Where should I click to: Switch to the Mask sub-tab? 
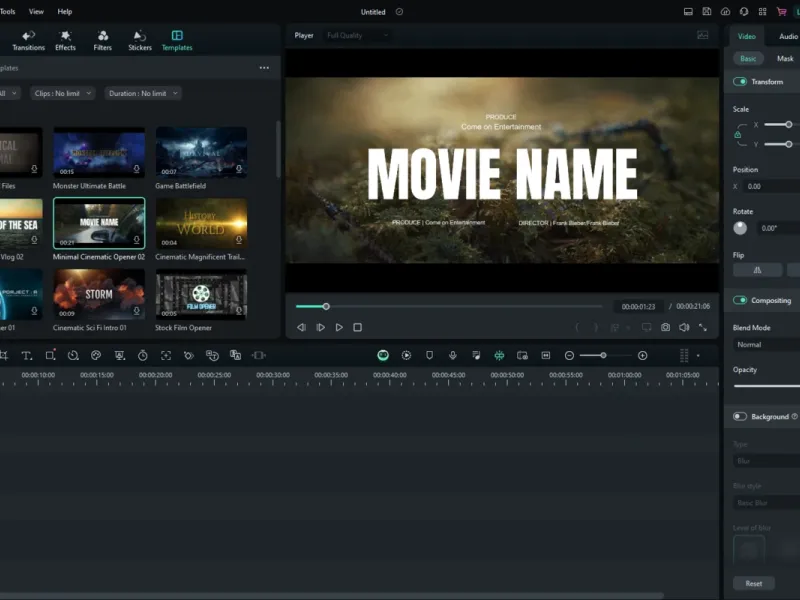coord(785,59)
